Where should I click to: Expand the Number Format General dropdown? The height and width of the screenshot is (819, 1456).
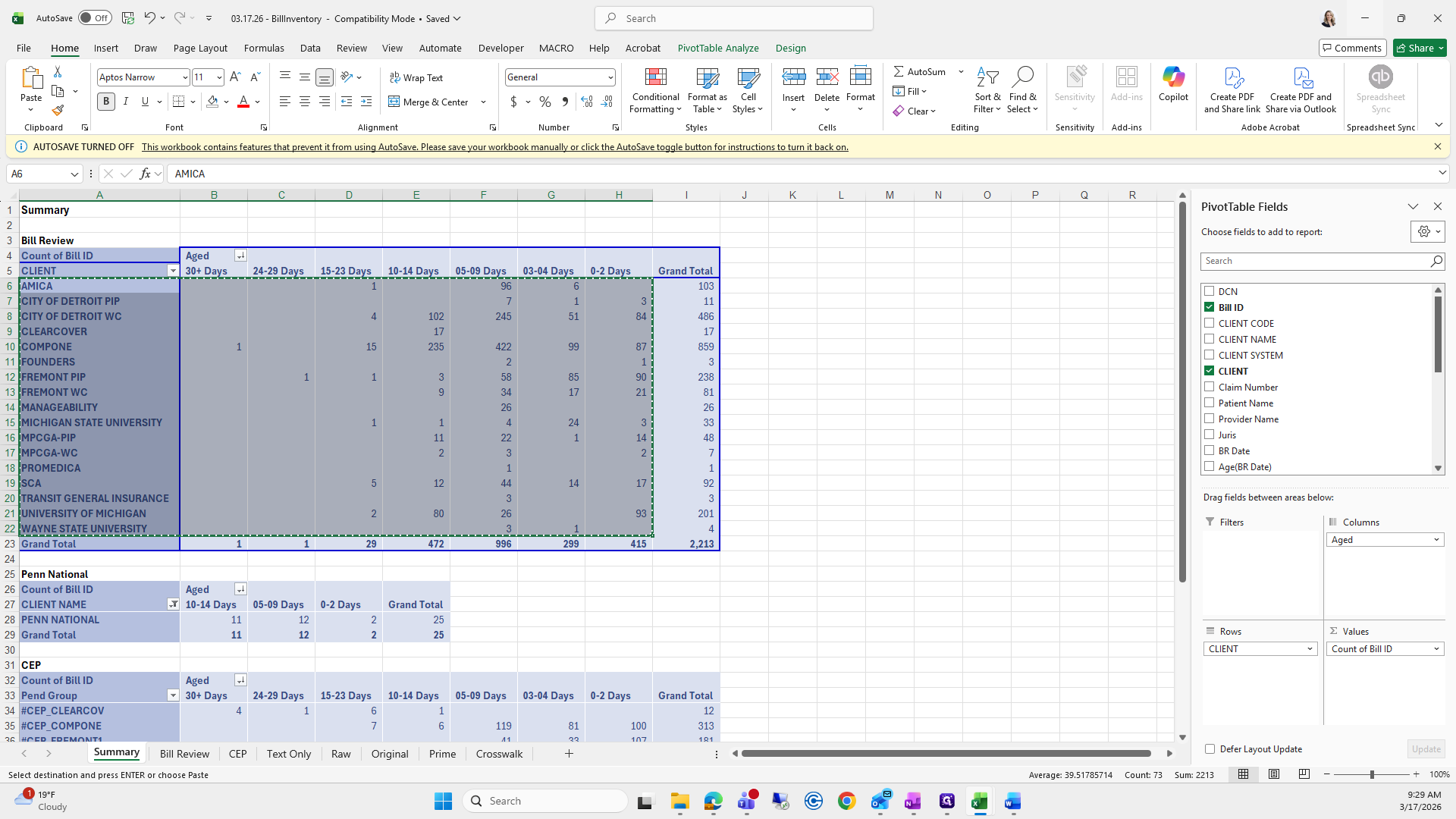pyautogui.click(x=610, y=77)
